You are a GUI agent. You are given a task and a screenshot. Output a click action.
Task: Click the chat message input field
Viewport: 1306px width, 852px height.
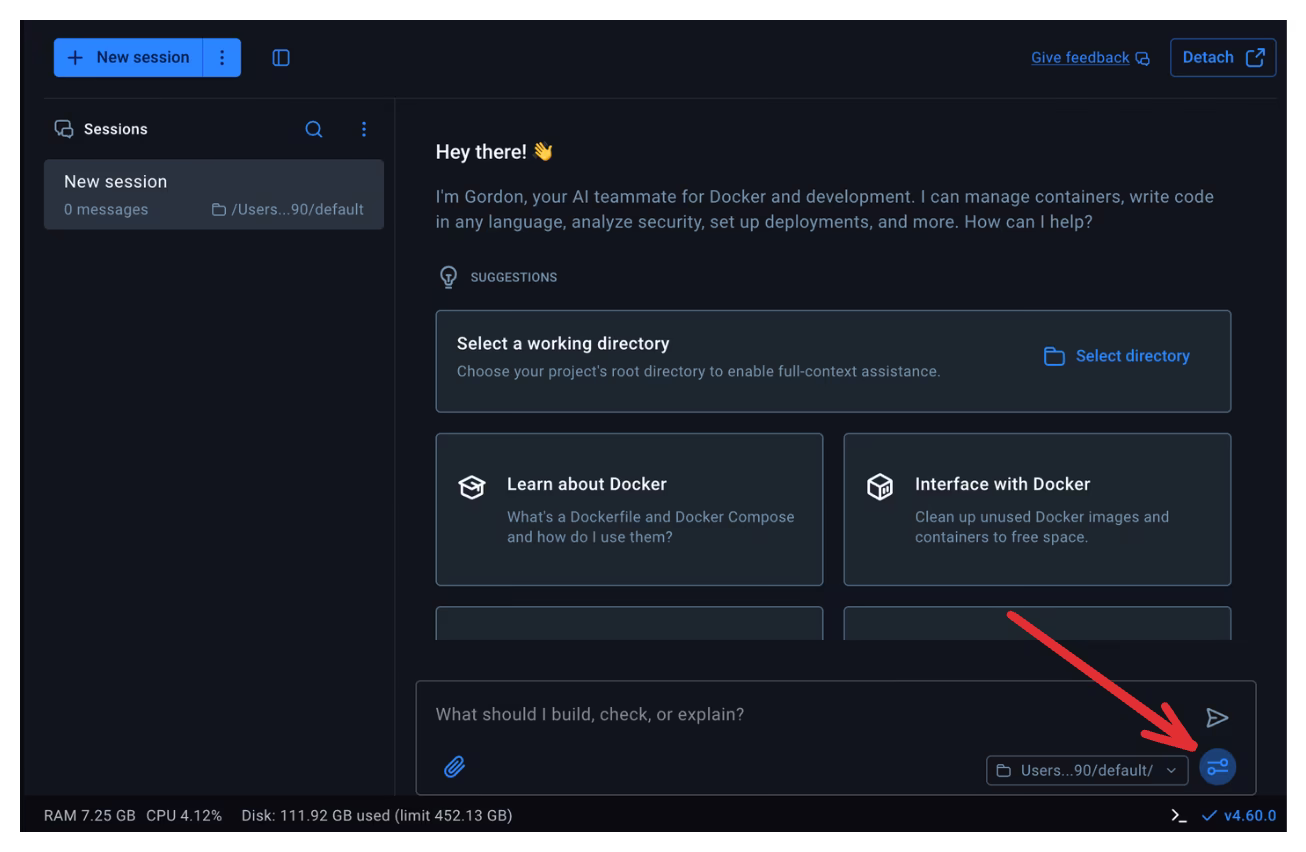700,714
